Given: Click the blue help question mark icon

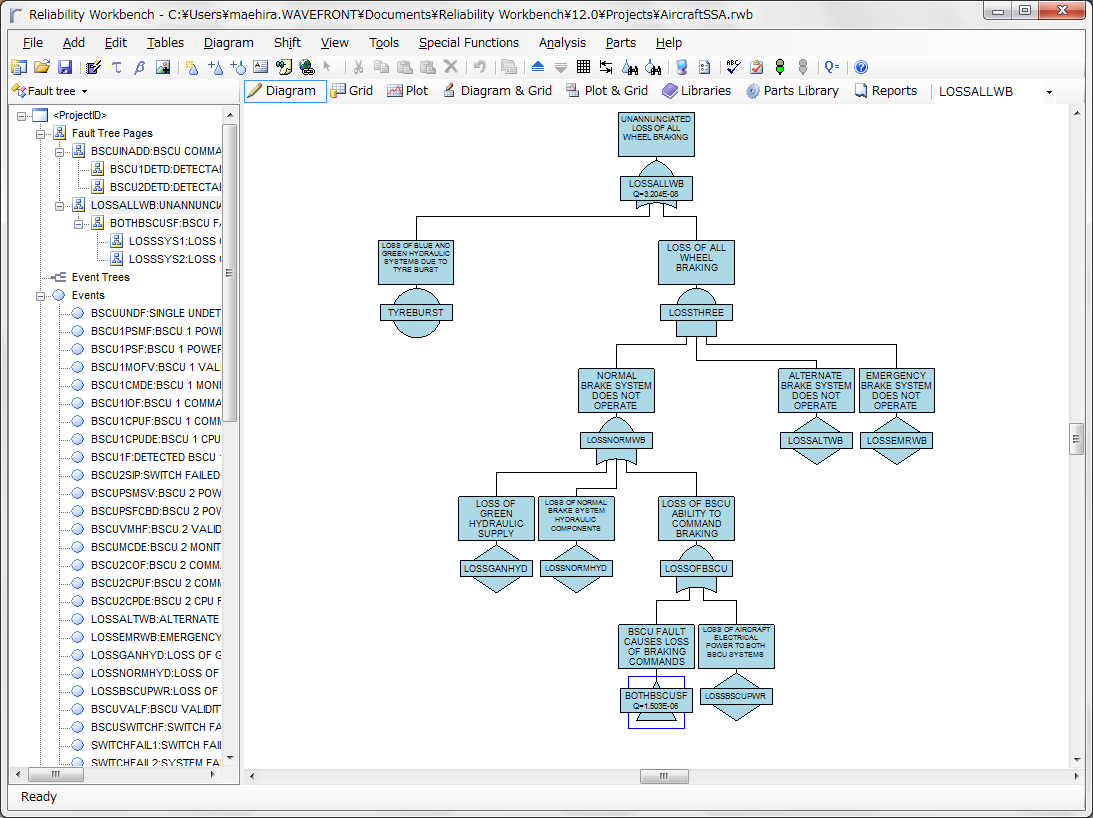Looking at the screenshot, I should pos(861,67).
